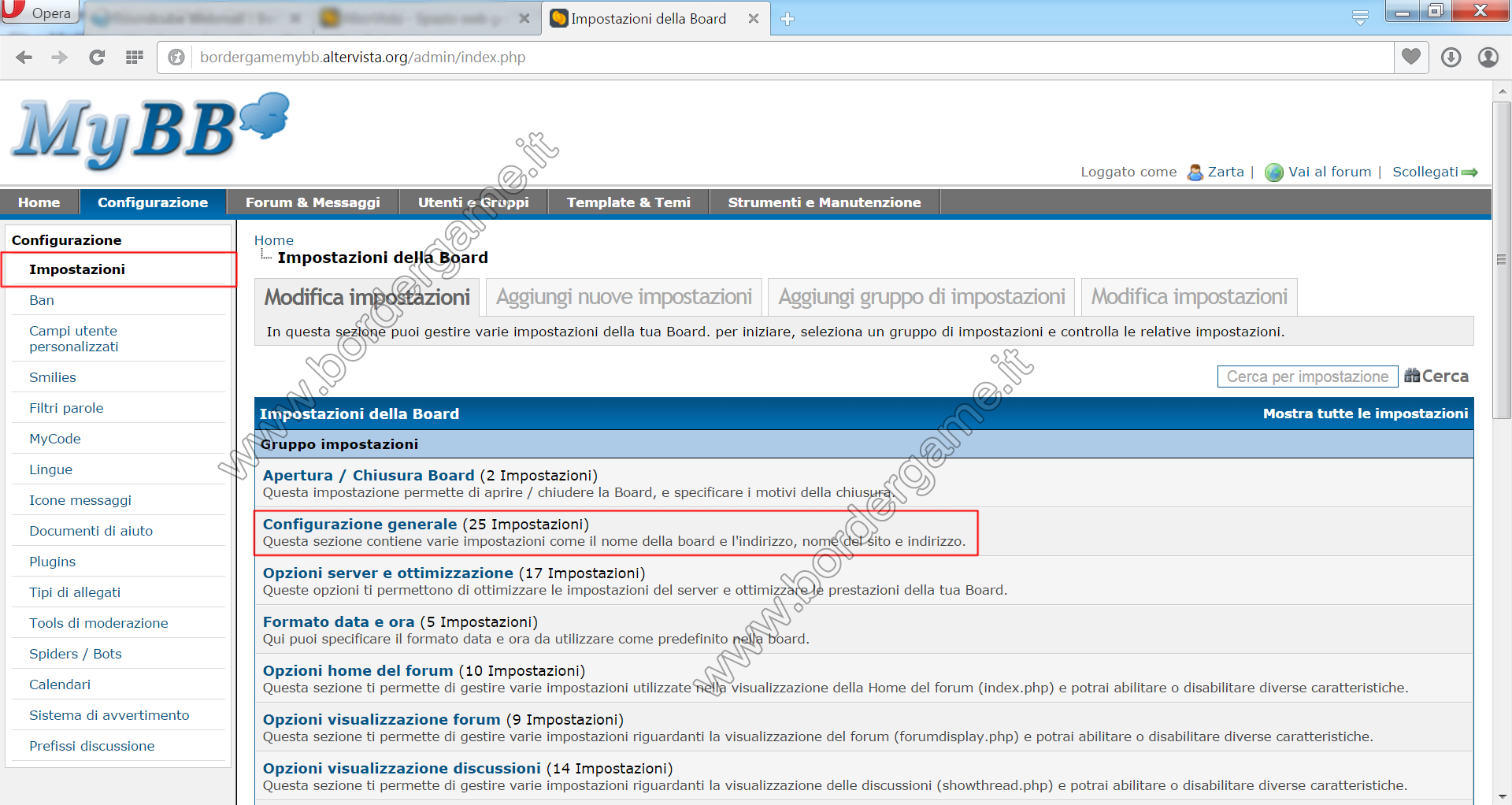This screenshot has height=805, width=1512.
Task: Open the Home menu item
Action: tap(39, 202)
